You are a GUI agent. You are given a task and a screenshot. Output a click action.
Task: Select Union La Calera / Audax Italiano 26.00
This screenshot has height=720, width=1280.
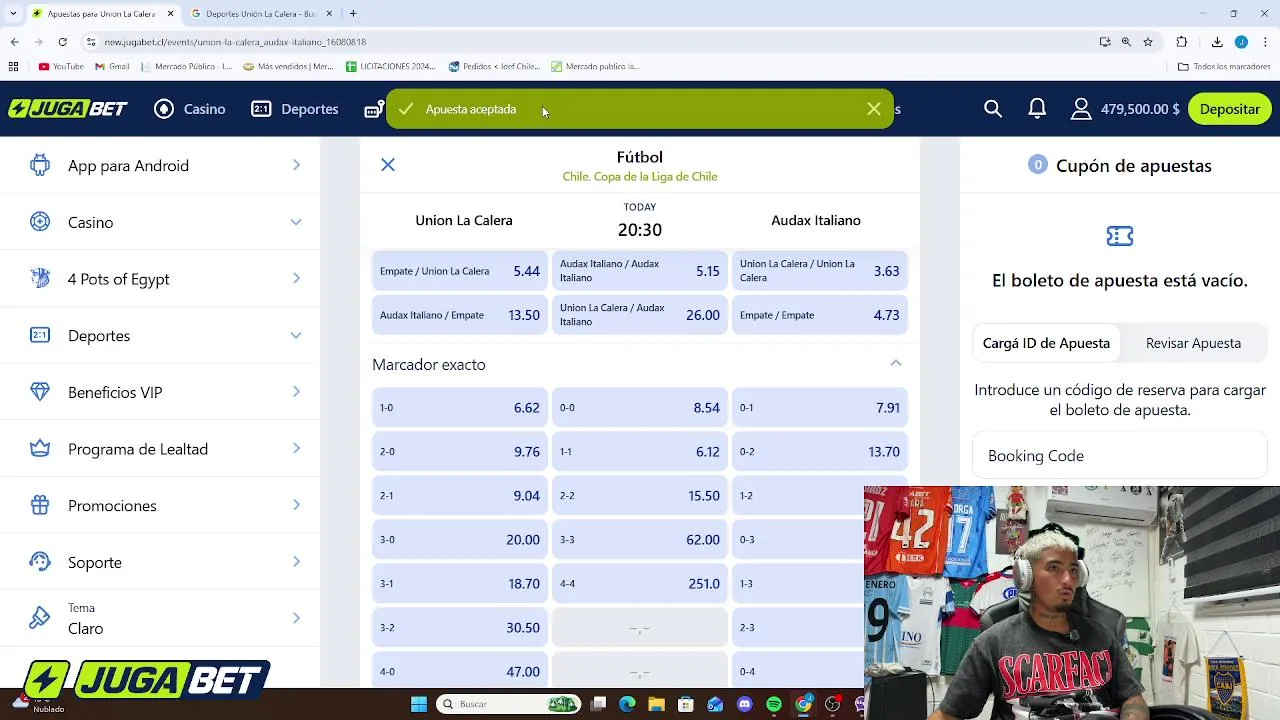click(640, 315)
